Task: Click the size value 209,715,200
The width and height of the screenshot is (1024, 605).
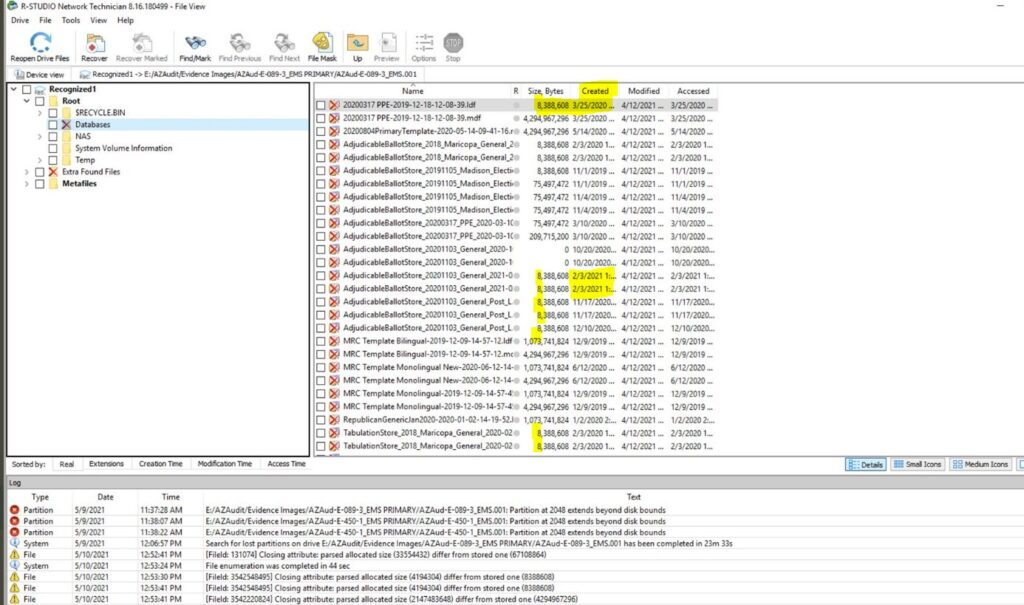Action: click(x=549, y=237)
